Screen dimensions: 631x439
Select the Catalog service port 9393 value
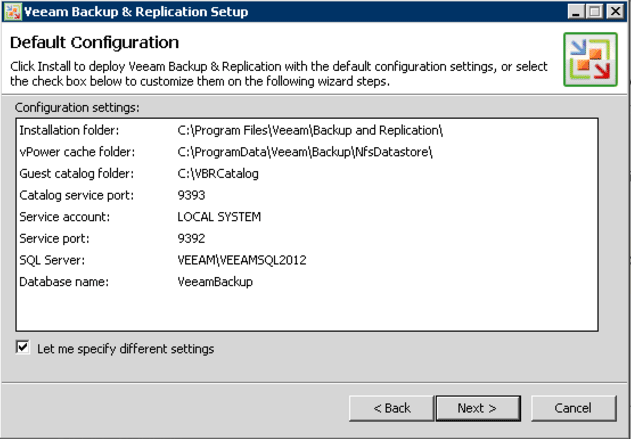pyautogui.click(x=191, y=195)
